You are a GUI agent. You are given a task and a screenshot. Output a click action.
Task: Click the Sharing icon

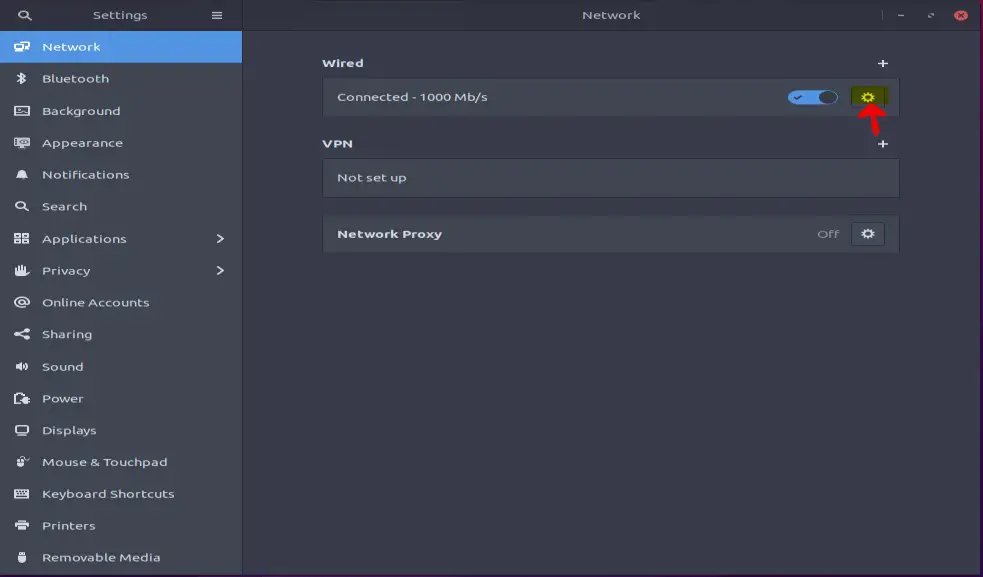pyautogui.click(x=22, y=334)
